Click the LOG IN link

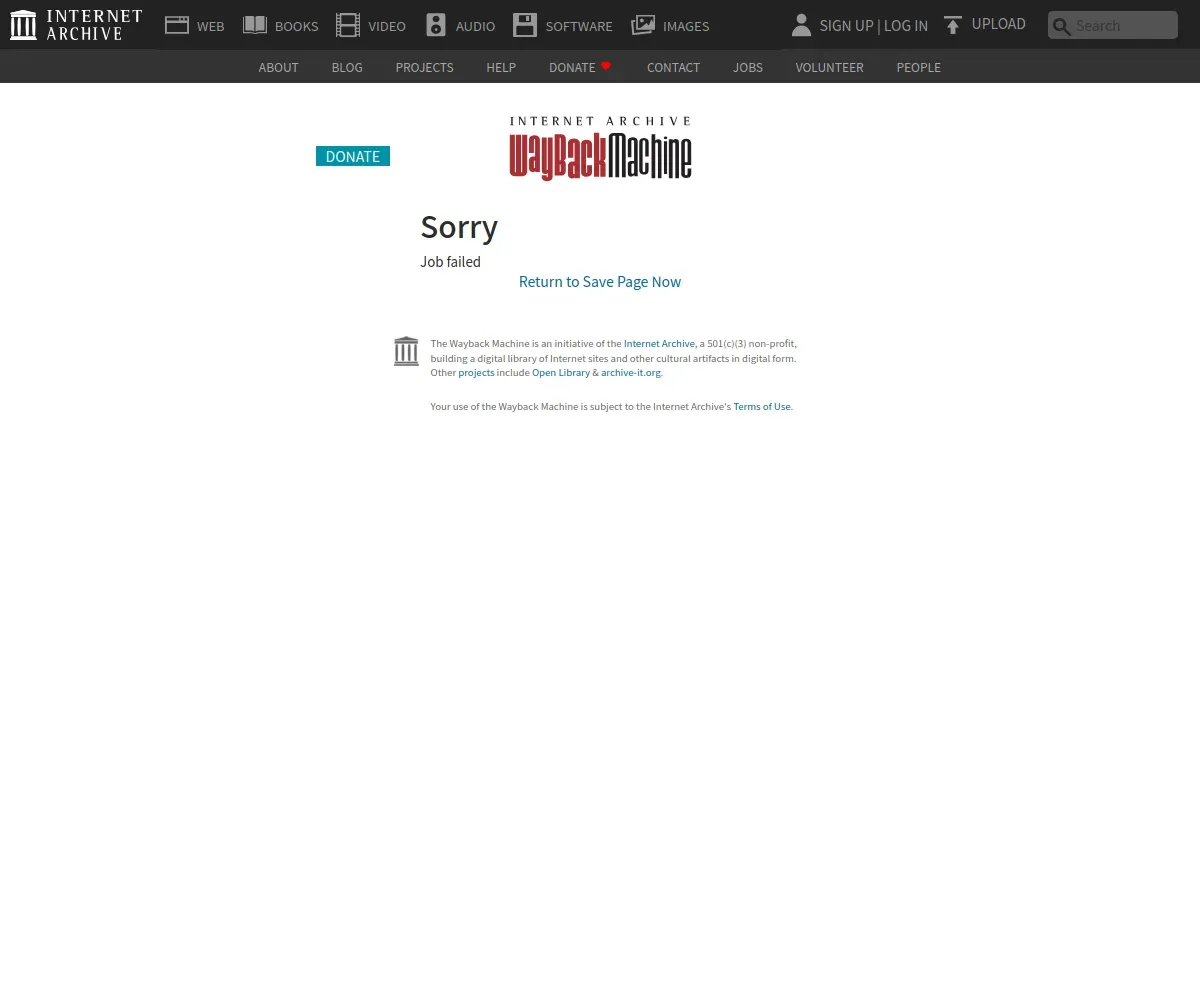coord(906,26)
